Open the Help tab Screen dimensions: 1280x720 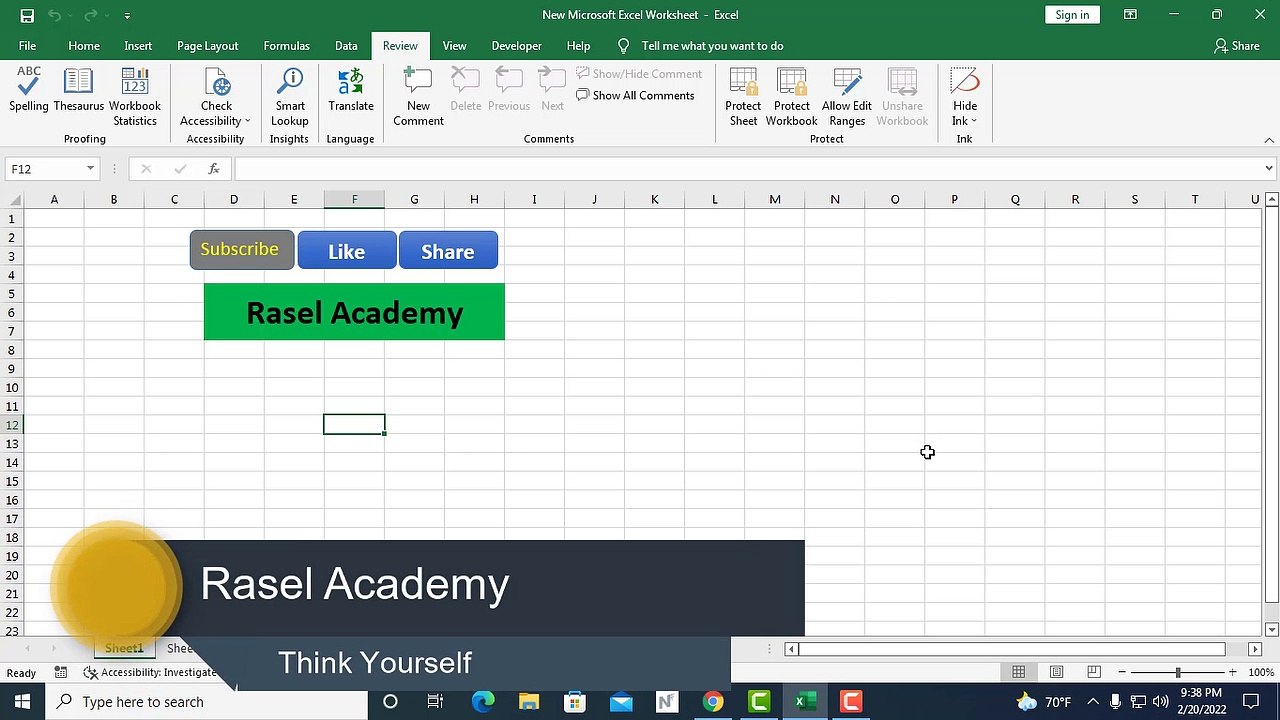[578, 46]
